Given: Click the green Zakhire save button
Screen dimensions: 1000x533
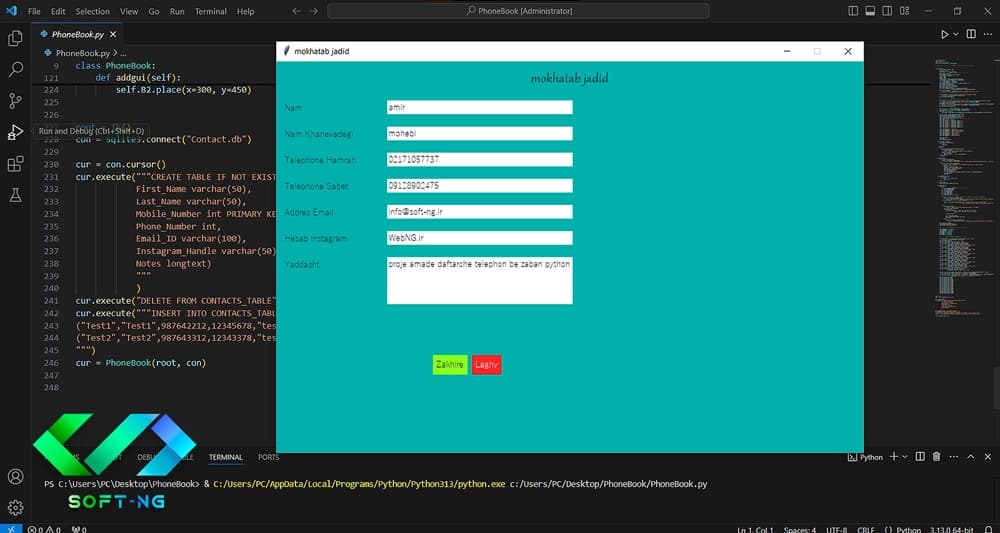Looking at the screenshot, I should (x=450, y=365).
